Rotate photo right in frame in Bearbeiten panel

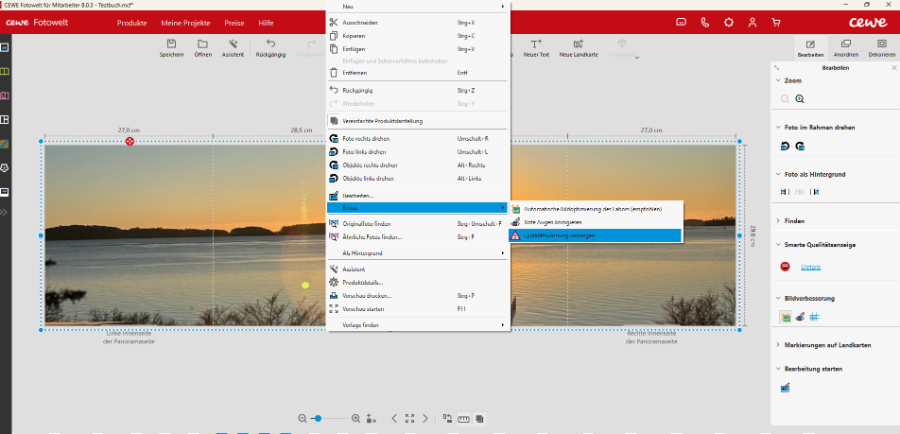click(786, 146)
